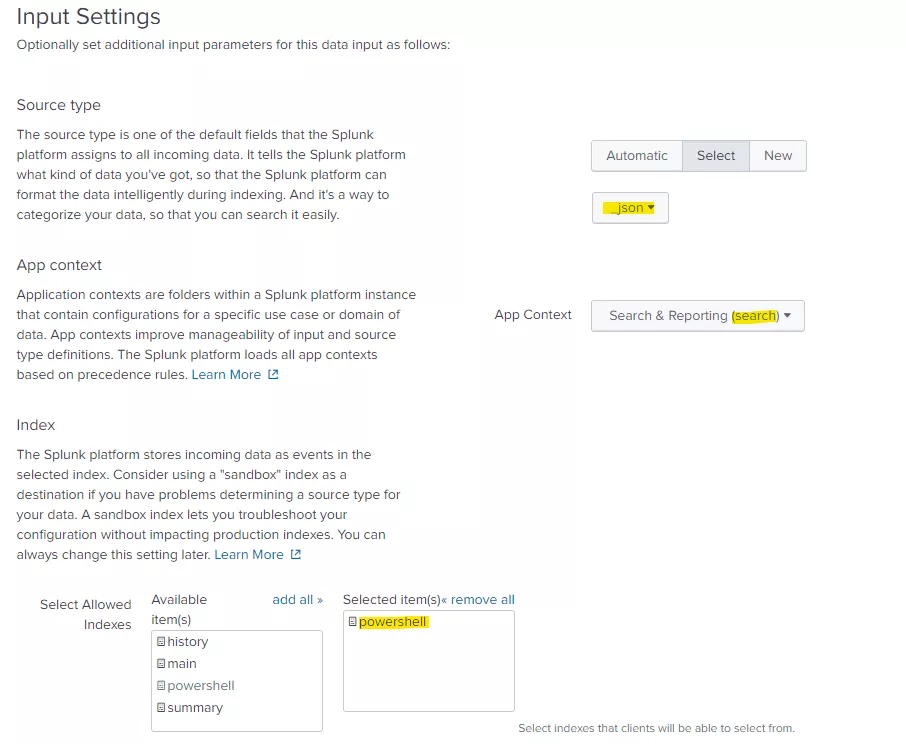Open the _json source type dropdown
Screen dimensions: 906x744
coord(630,208)
